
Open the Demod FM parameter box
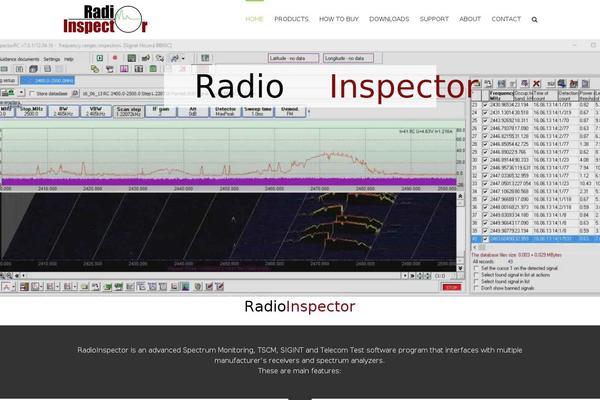[x=290, y=111]
